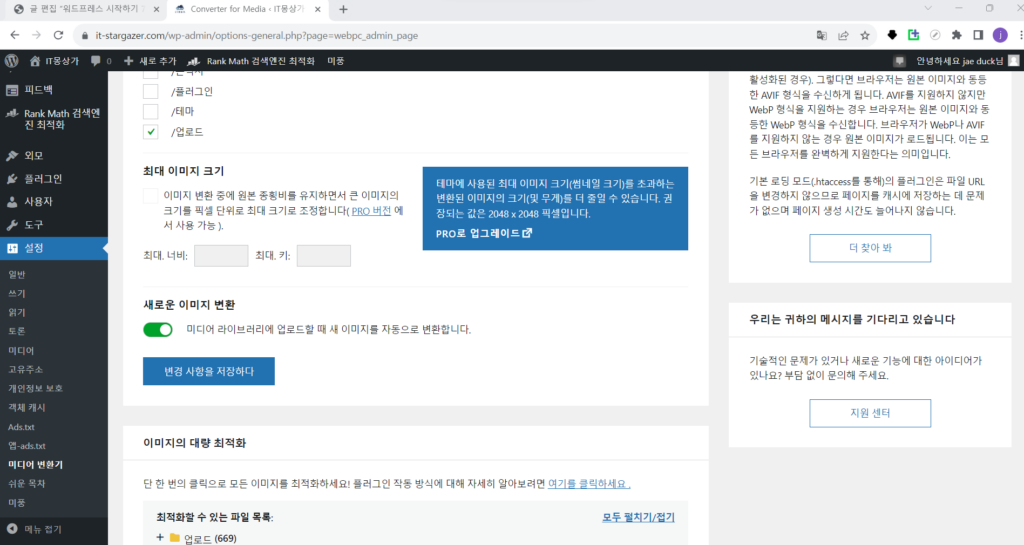The height and width of the screenshot is (545, 1024).
Task: Reload the current page
Action: click(x=59, y=35)
